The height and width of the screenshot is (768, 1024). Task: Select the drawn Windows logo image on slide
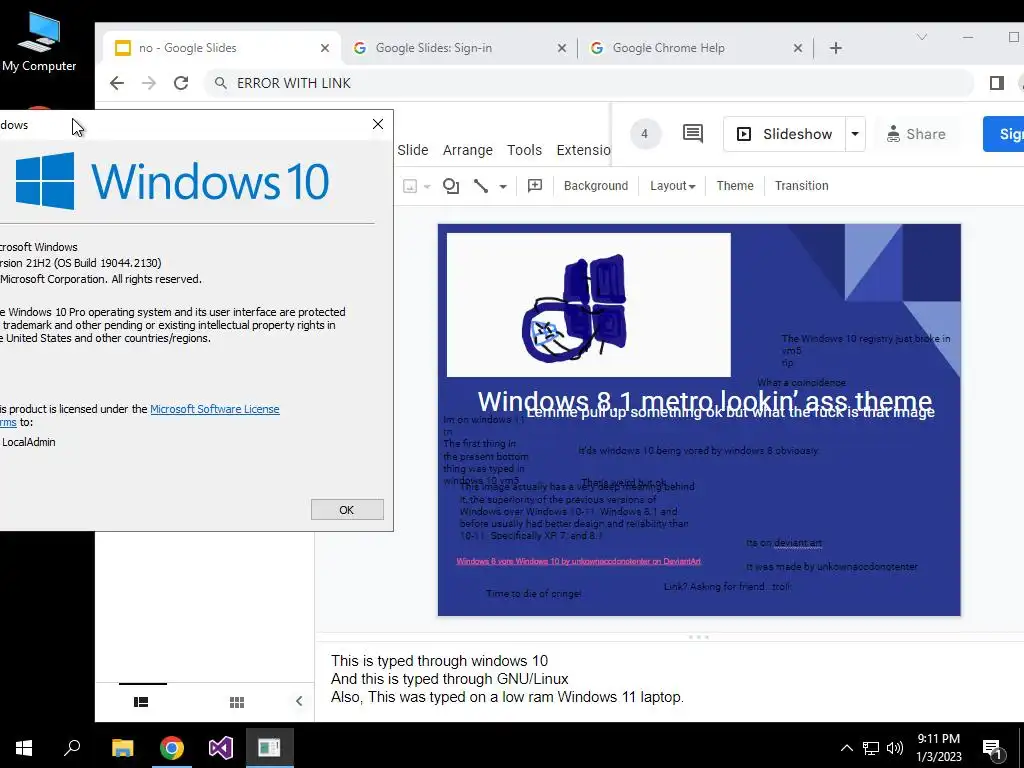pos(588,305)
